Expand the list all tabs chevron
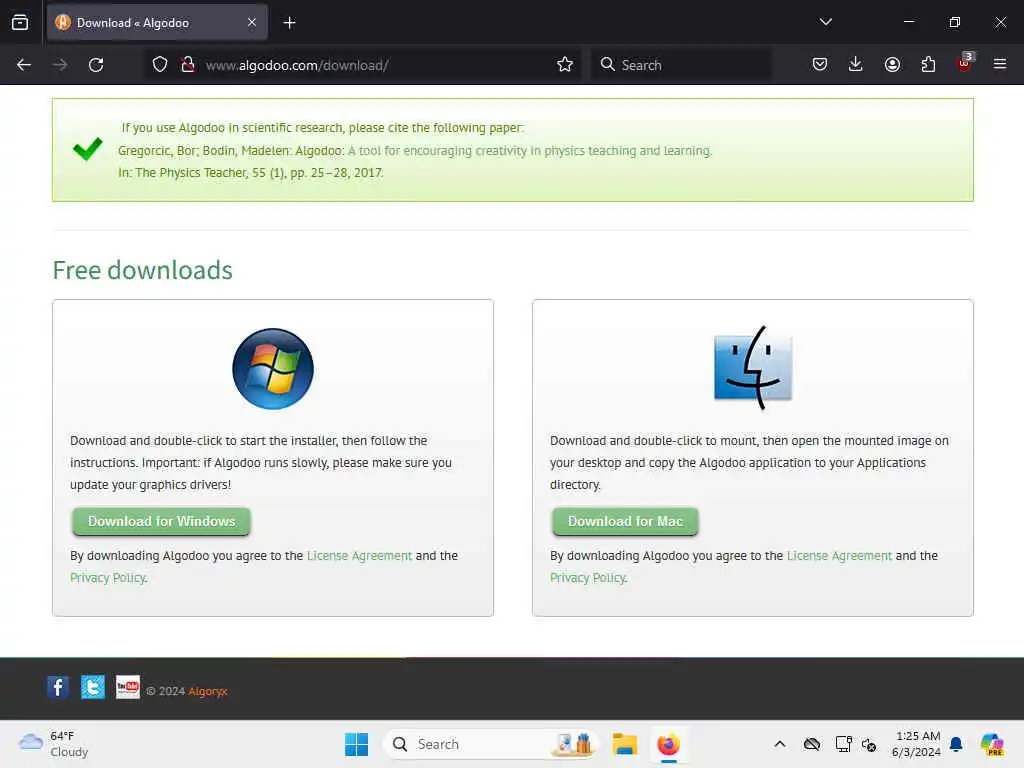The image size is (1024, 768). [825, 22]
